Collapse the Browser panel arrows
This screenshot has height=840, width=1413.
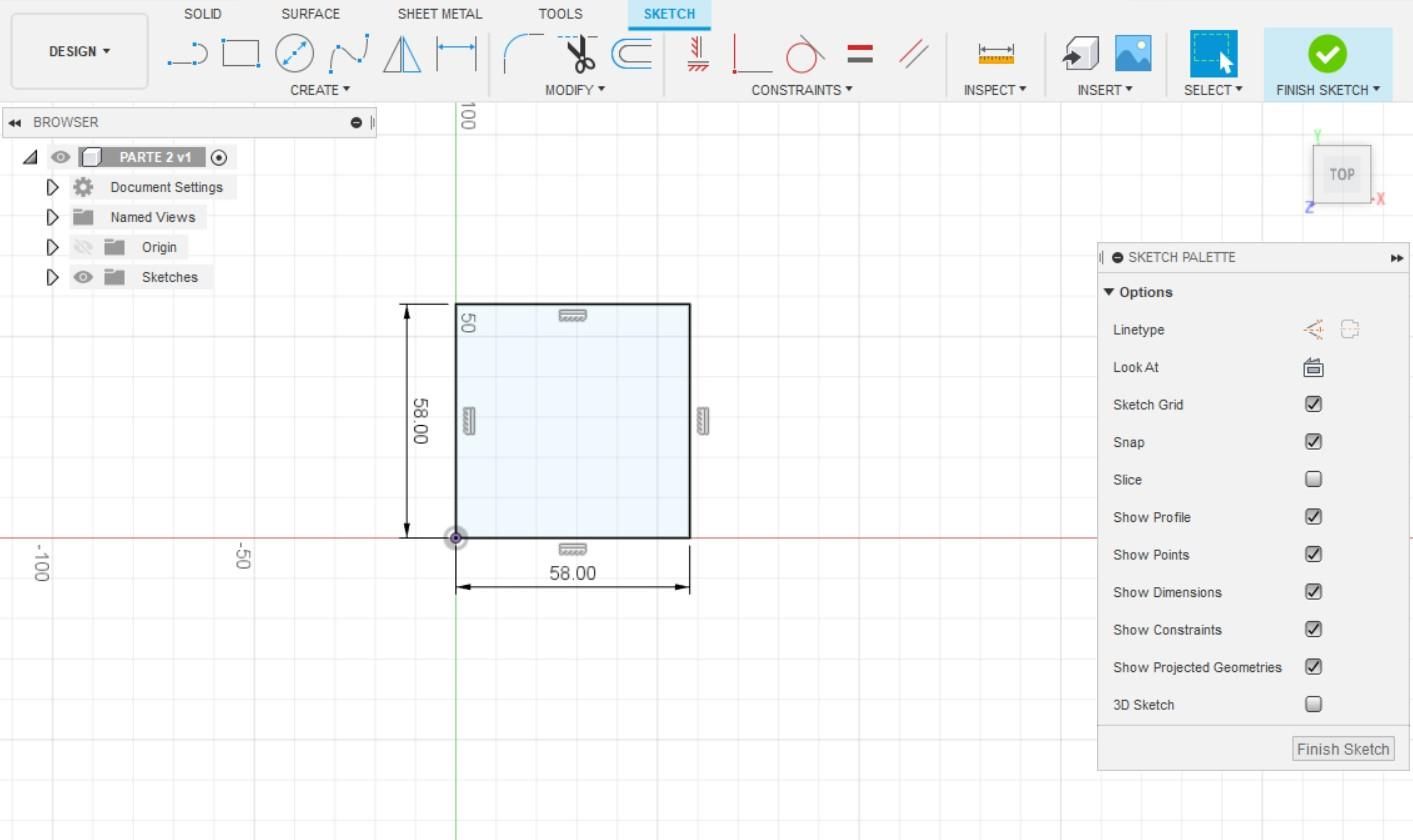[x=15, y=122]
